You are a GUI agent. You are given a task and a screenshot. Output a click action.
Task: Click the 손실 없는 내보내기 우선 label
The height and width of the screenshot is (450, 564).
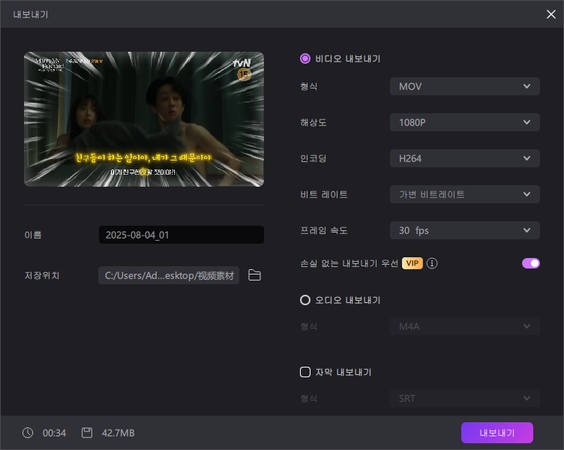[349, 263]
